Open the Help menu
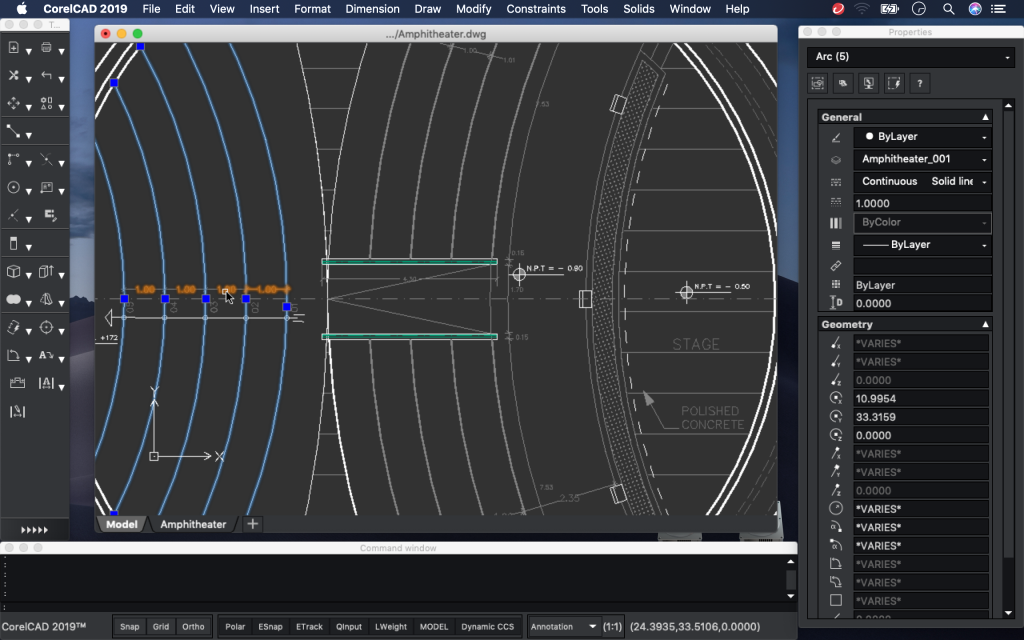 737,9
